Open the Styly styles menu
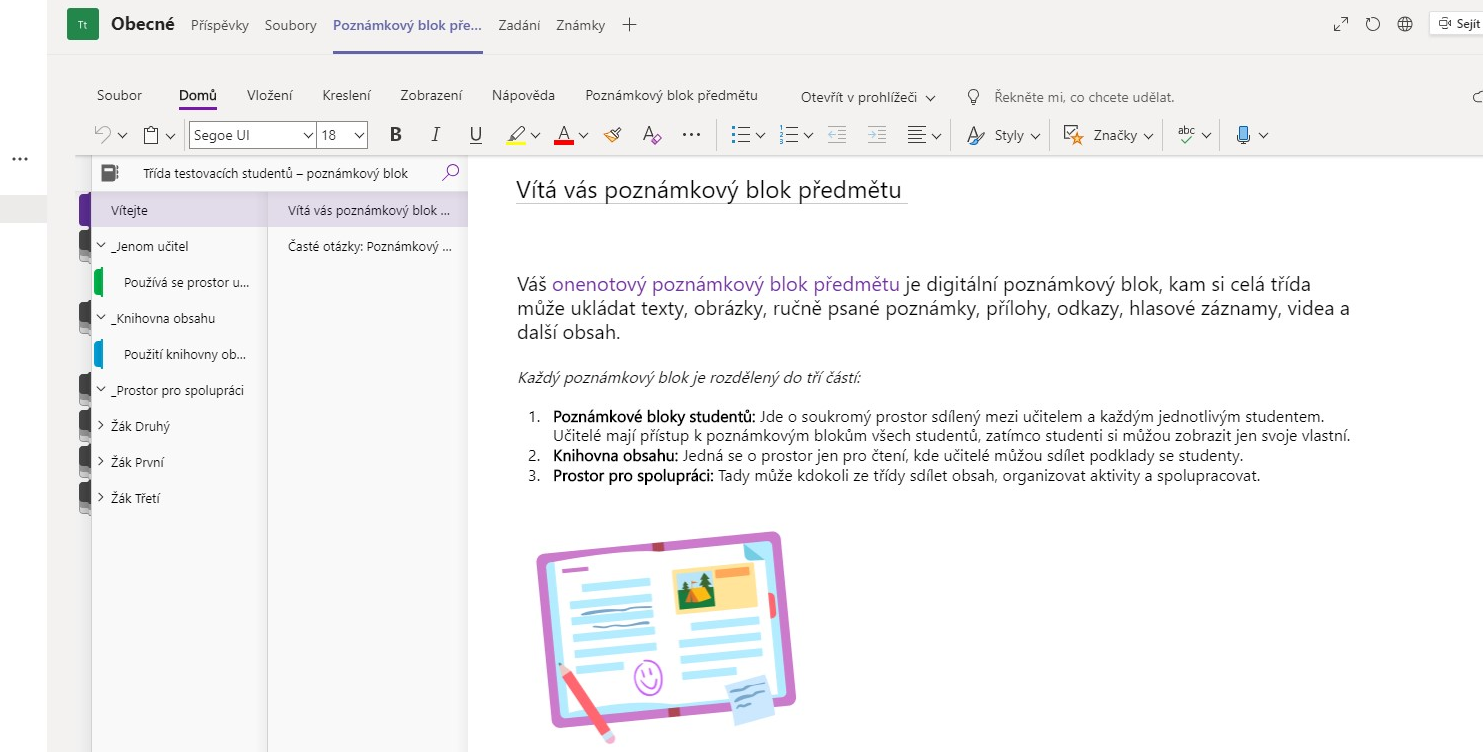1483x752 pixels. (1004, 135)
